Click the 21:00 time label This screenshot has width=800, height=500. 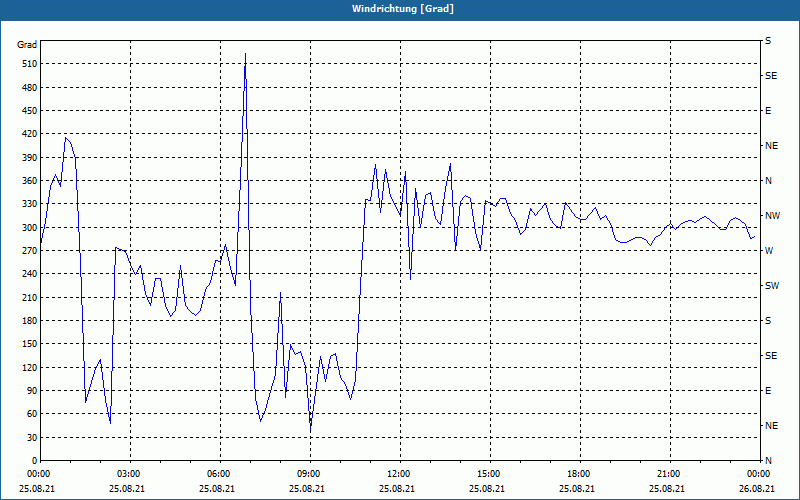(x=670, y=474)
